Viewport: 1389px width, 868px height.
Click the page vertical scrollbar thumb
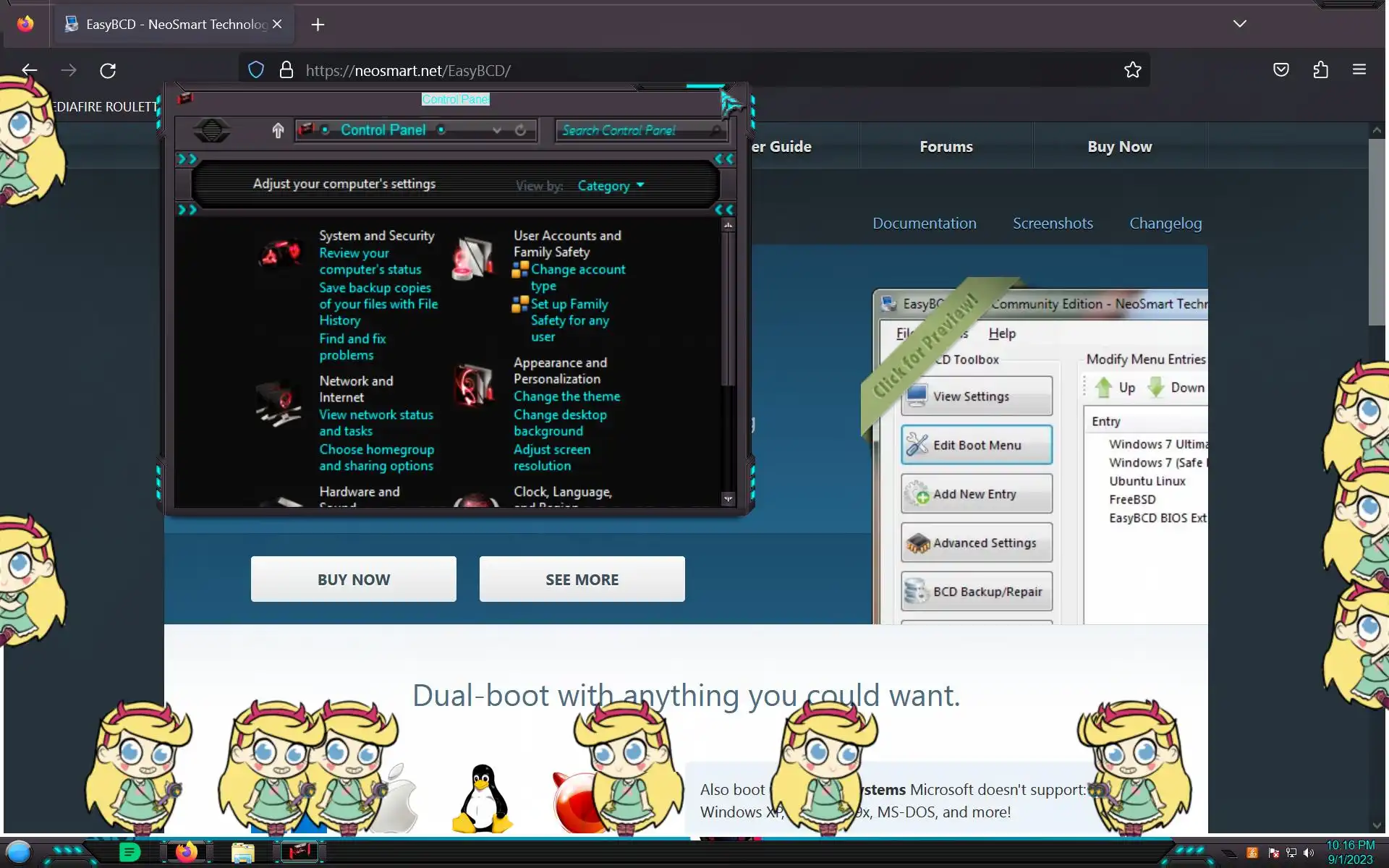1376,231
